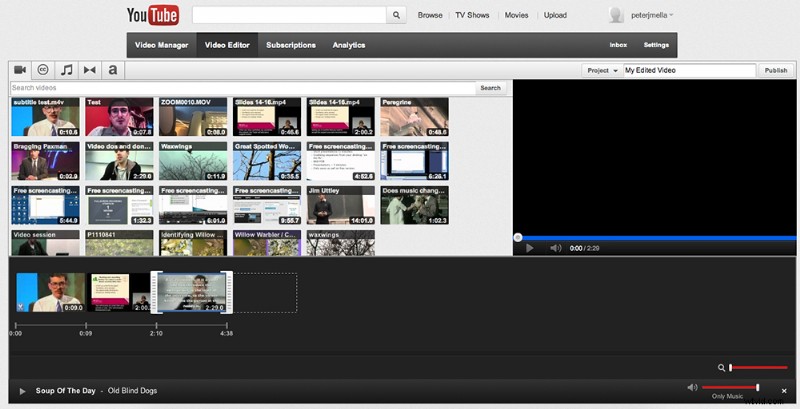Select the Waxwings 0:11.9 thumbnail
Image resolution: width=800 pixels, height=409 pixels.
coord(193,161)
